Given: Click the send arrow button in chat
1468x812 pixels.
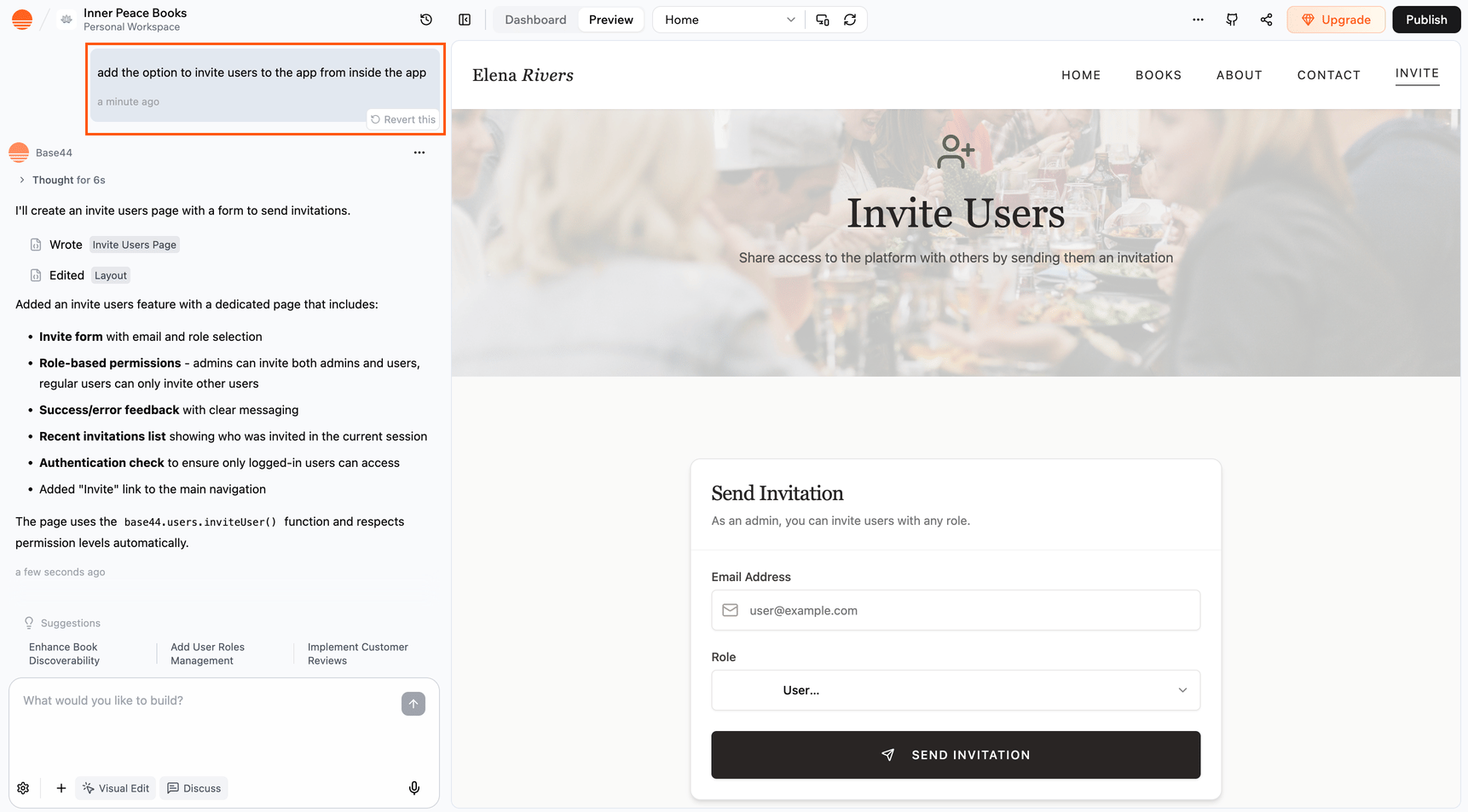Looking at the screenshot, I should pos(413,704).
